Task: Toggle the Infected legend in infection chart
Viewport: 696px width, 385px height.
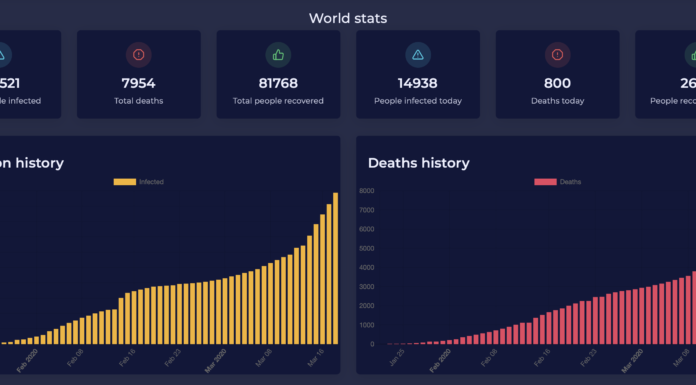Action: click(x=138, y=182)
